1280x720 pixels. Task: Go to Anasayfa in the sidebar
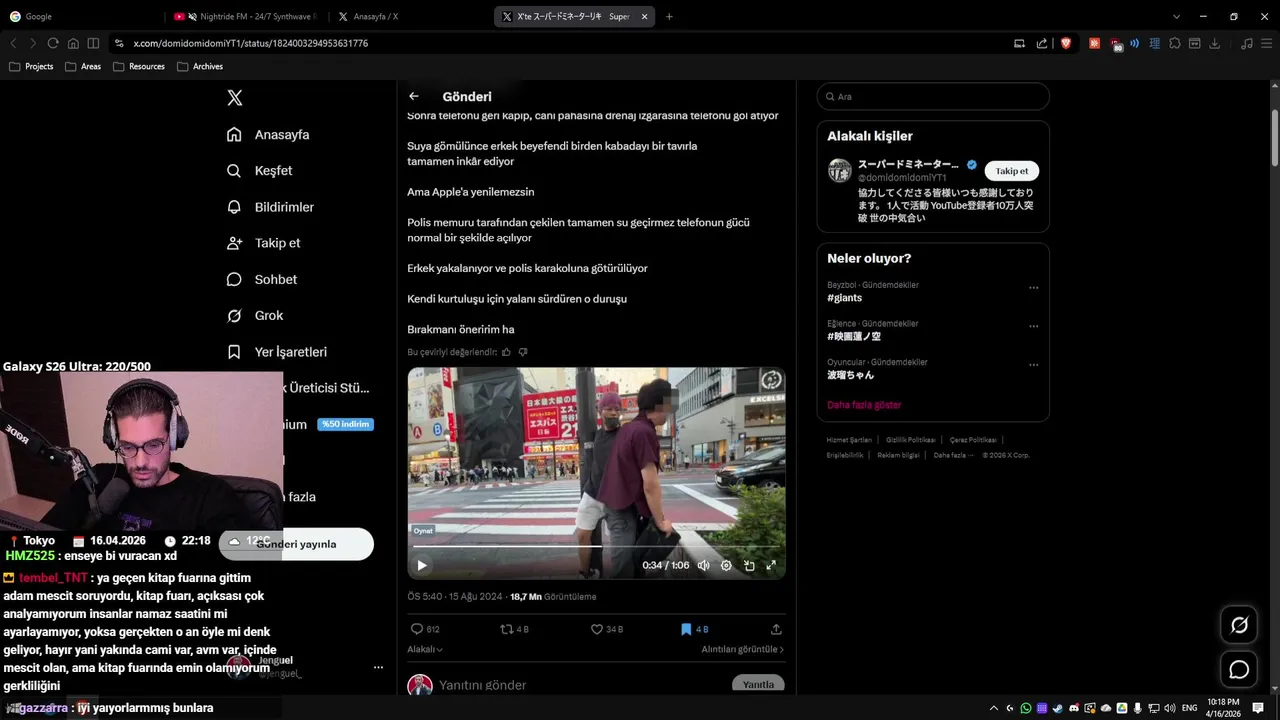tap(268, 135)
